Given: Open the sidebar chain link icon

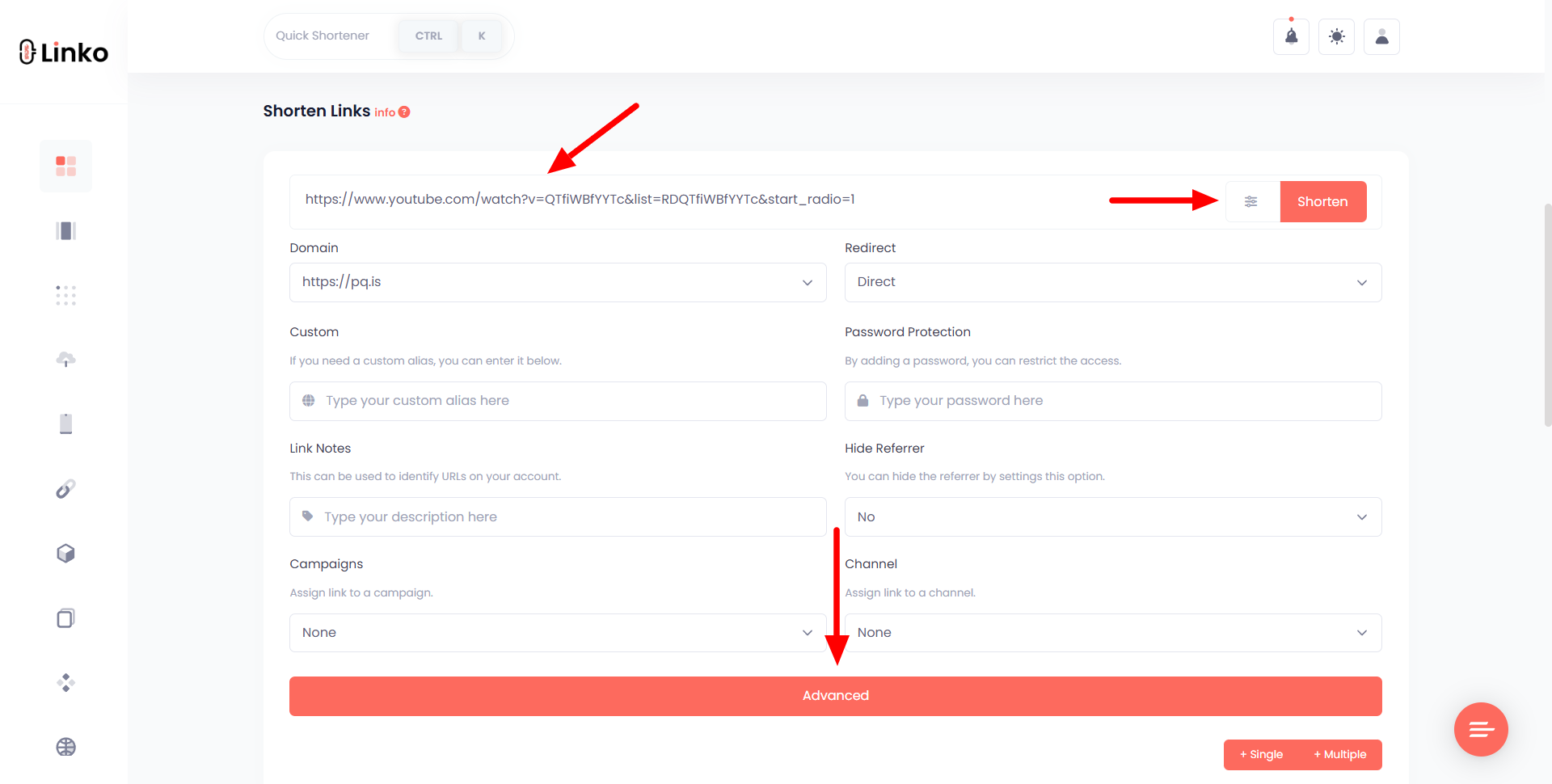Looking at the screenshot, I should pyautogui.click(x=65, y=489).
